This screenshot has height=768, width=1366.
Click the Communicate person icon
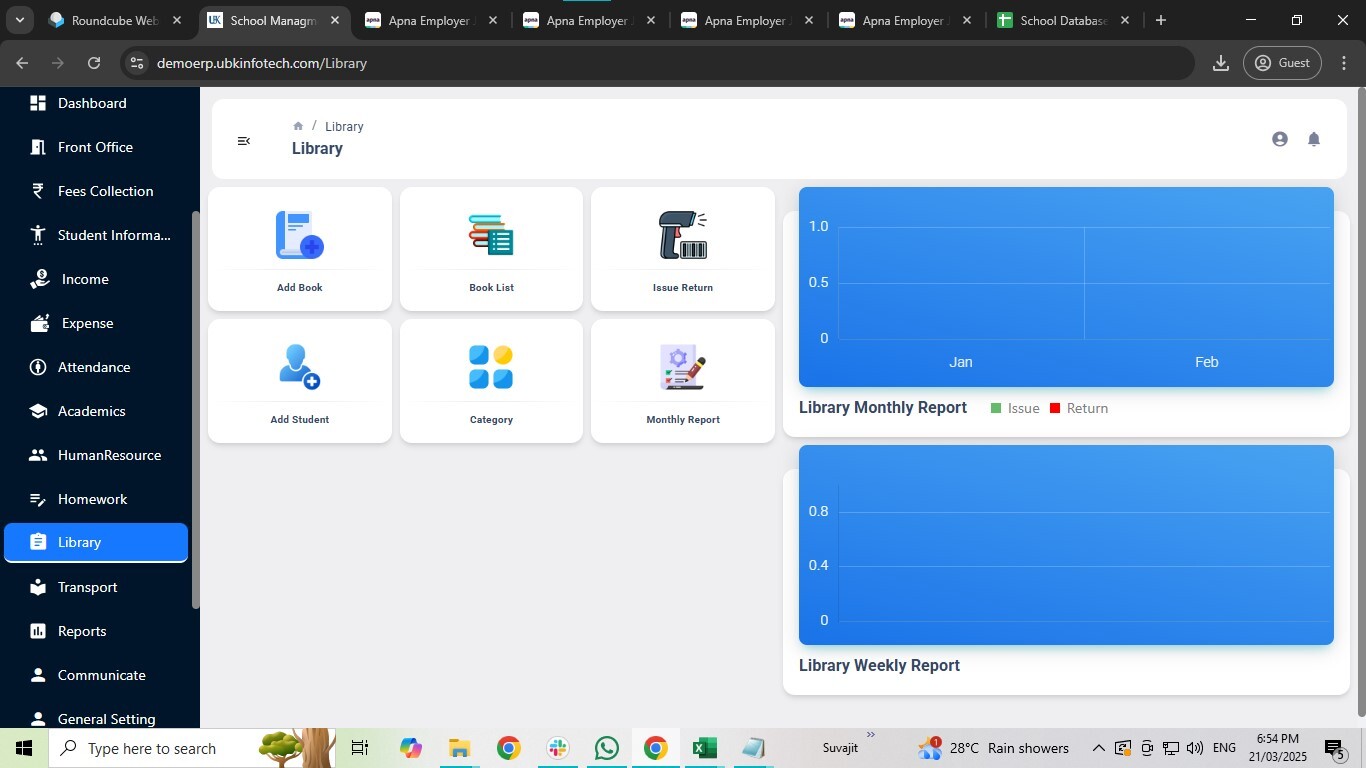coord(38,675)
